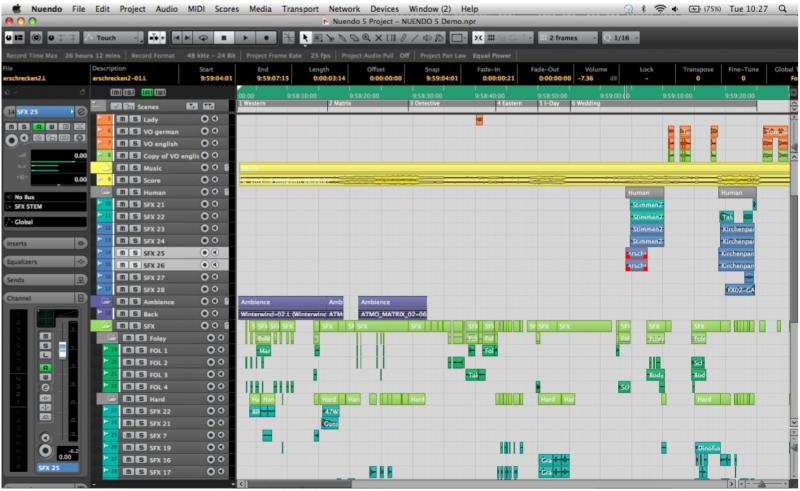Open the 1/16 quantize dropdown
The height and width of the screenshot is (491, 800).
coord(620,38)
